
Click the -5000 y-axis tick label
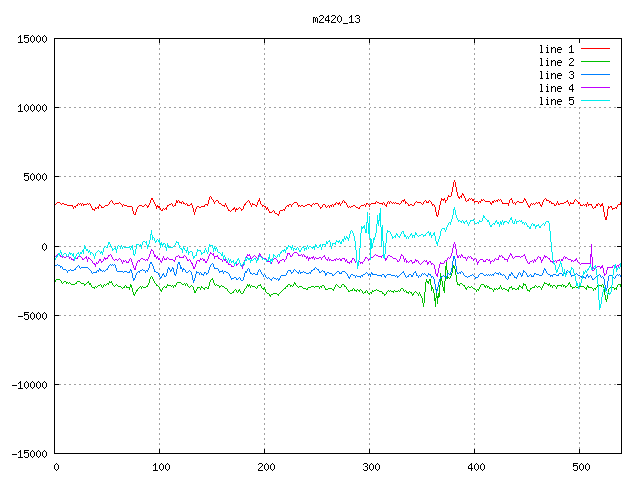31,315
